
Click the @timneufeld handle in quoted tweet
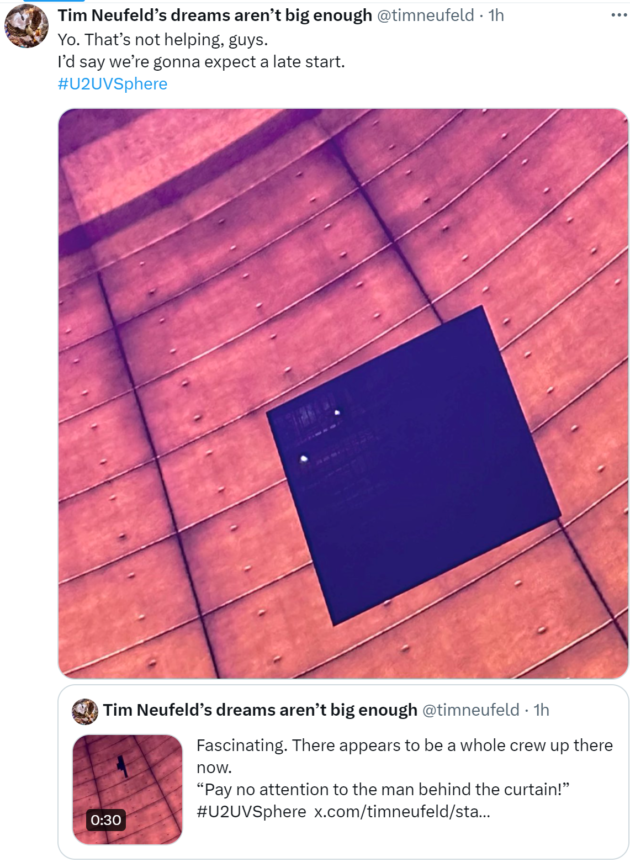[470, 710]
